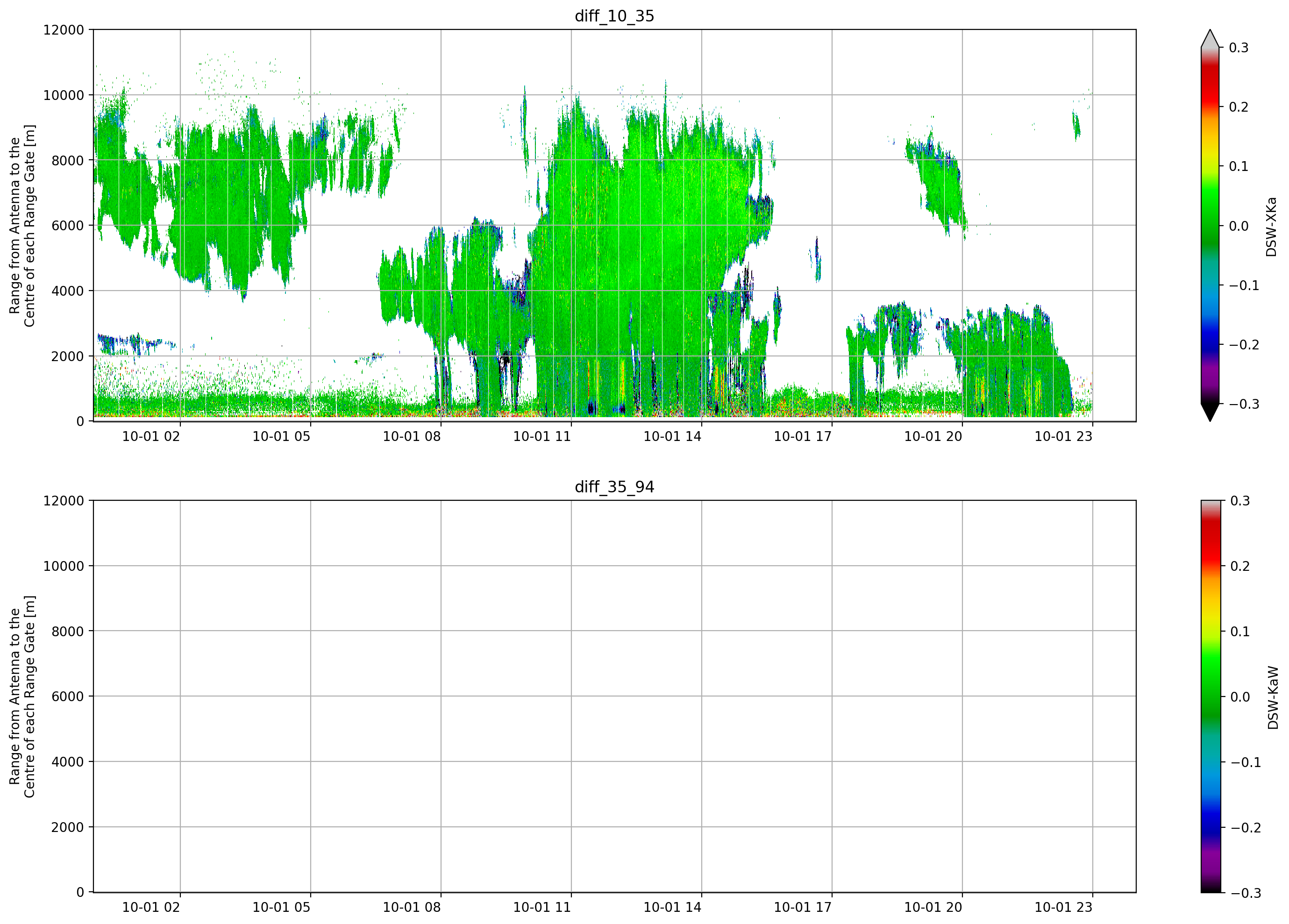1289x924 pixels.
Task: Click the −0.3 tick on DSW-KaW colorbar
Action: pyautogui.click(x=1246, y=893)
